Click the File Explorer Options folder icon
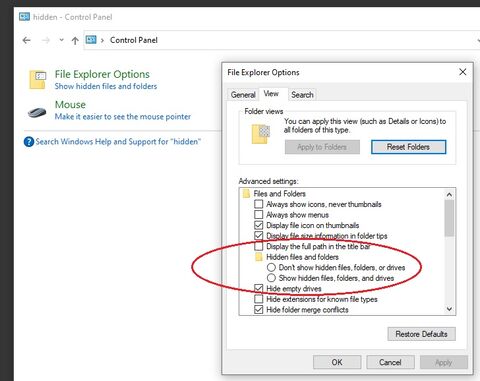This screenshot has width=480, height=381. [x=38, y=79]
